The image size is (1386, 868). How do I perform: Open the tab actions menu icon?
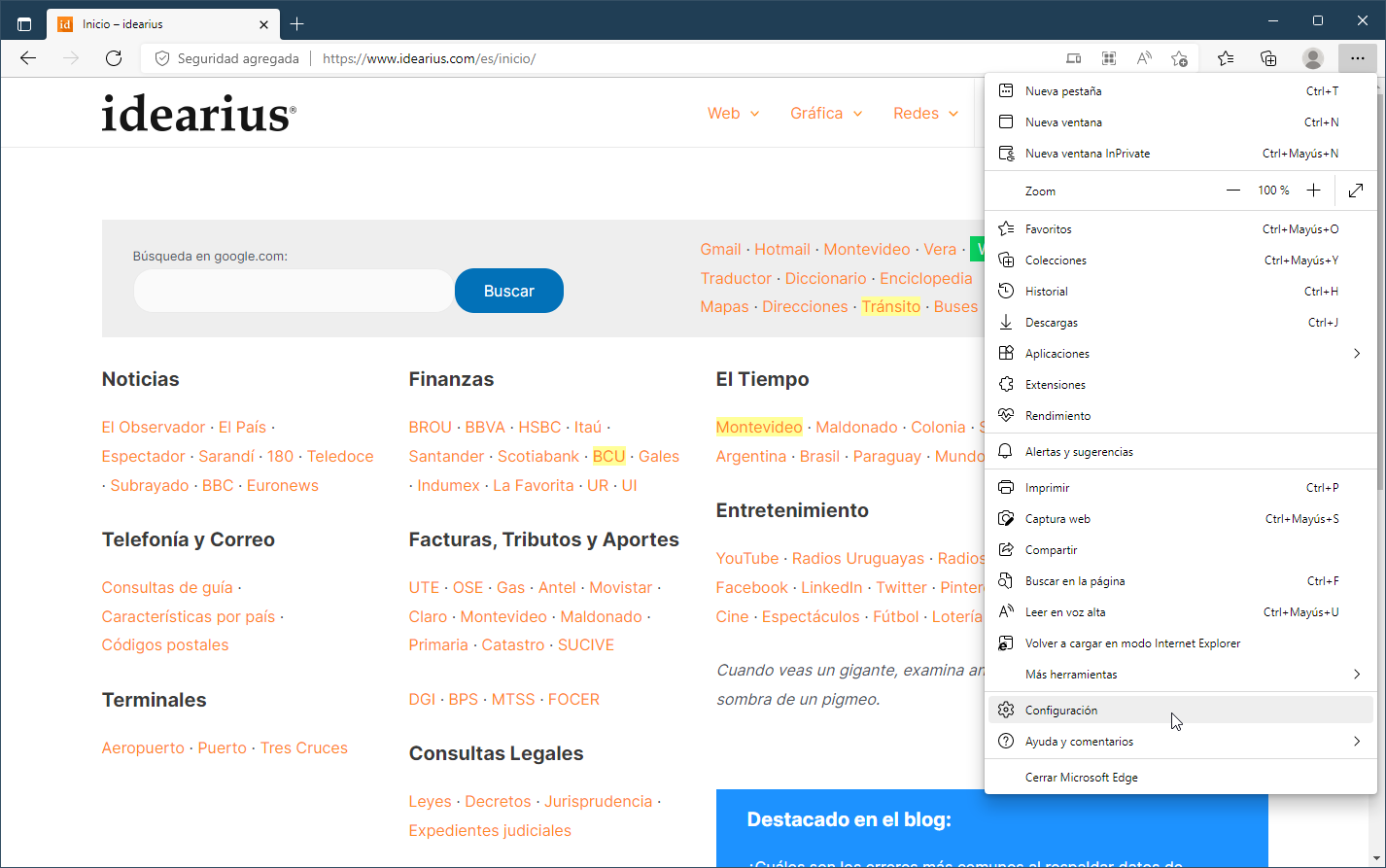(x=24, y=24)
